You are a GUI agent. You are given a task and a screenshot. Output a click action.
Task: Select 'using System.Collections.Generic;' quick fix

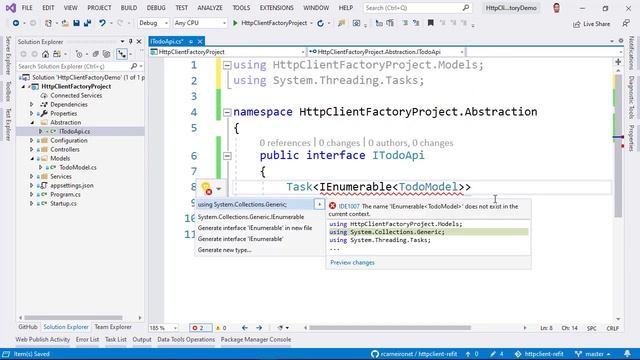(x=256, y=204)
